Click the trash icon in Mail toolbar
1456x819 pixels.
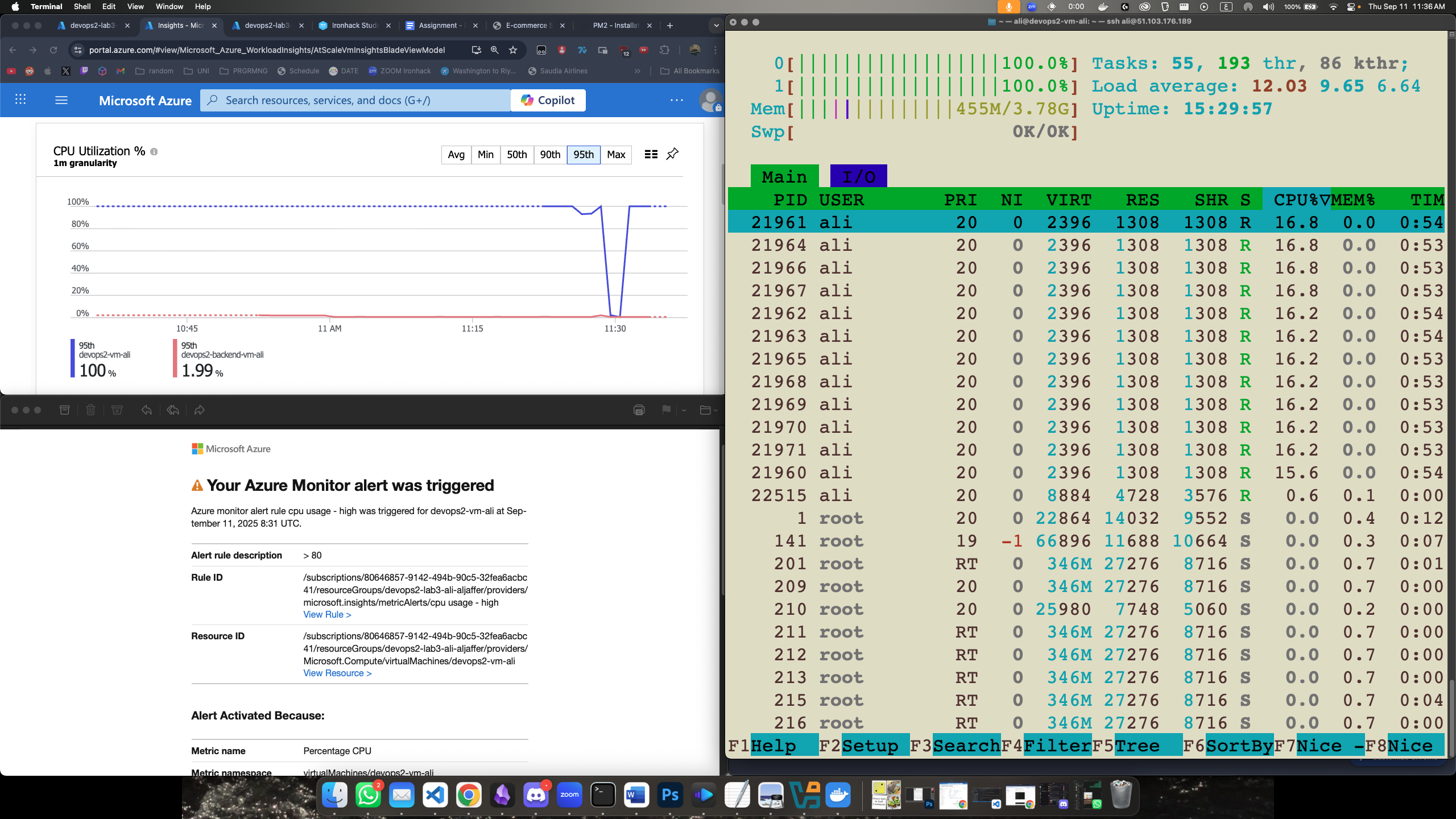[x=90, y=410]
